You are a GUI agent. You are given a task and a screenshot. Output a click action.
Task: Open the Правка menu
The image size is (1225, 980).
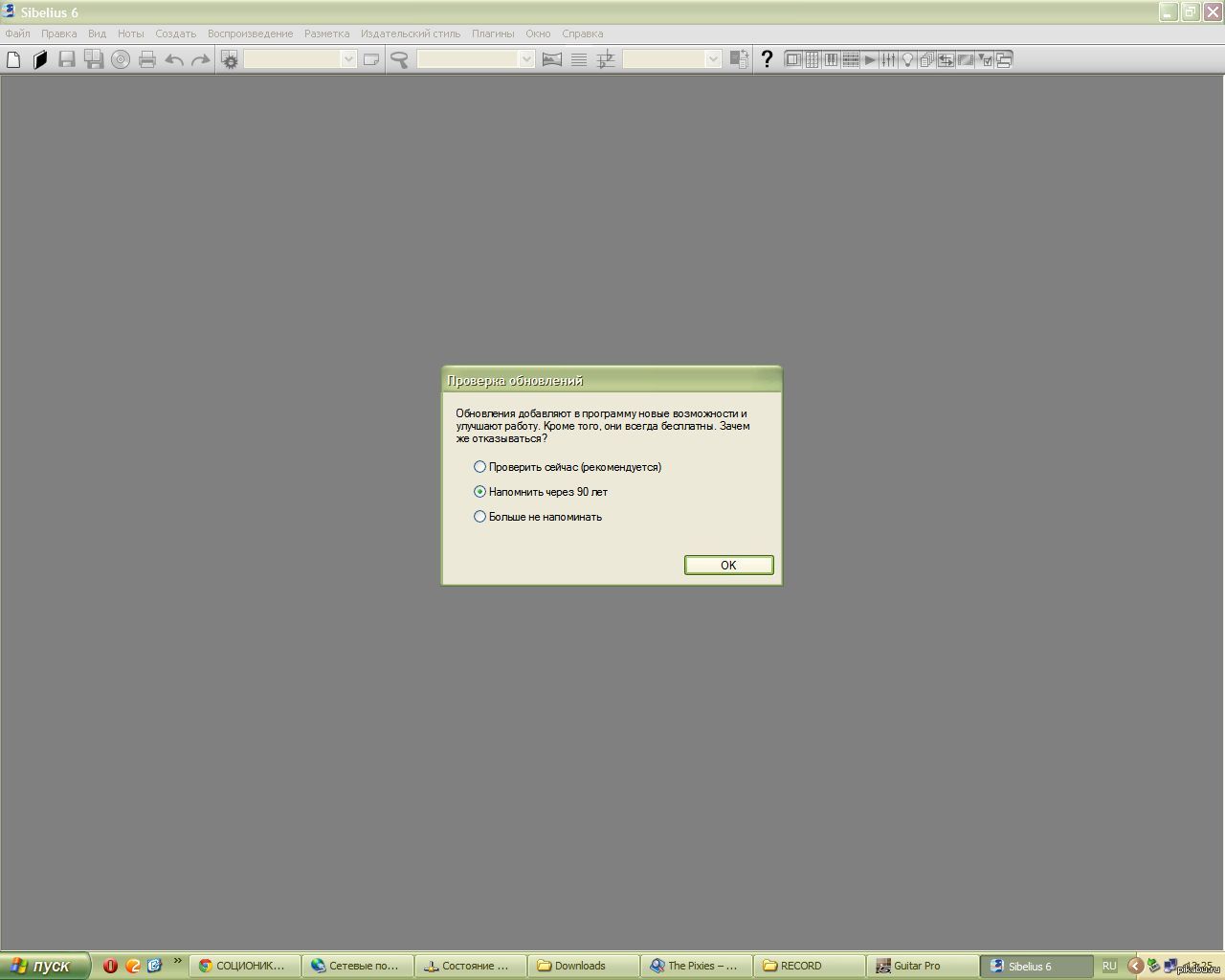pyautogui.click(x=59, y=33)
